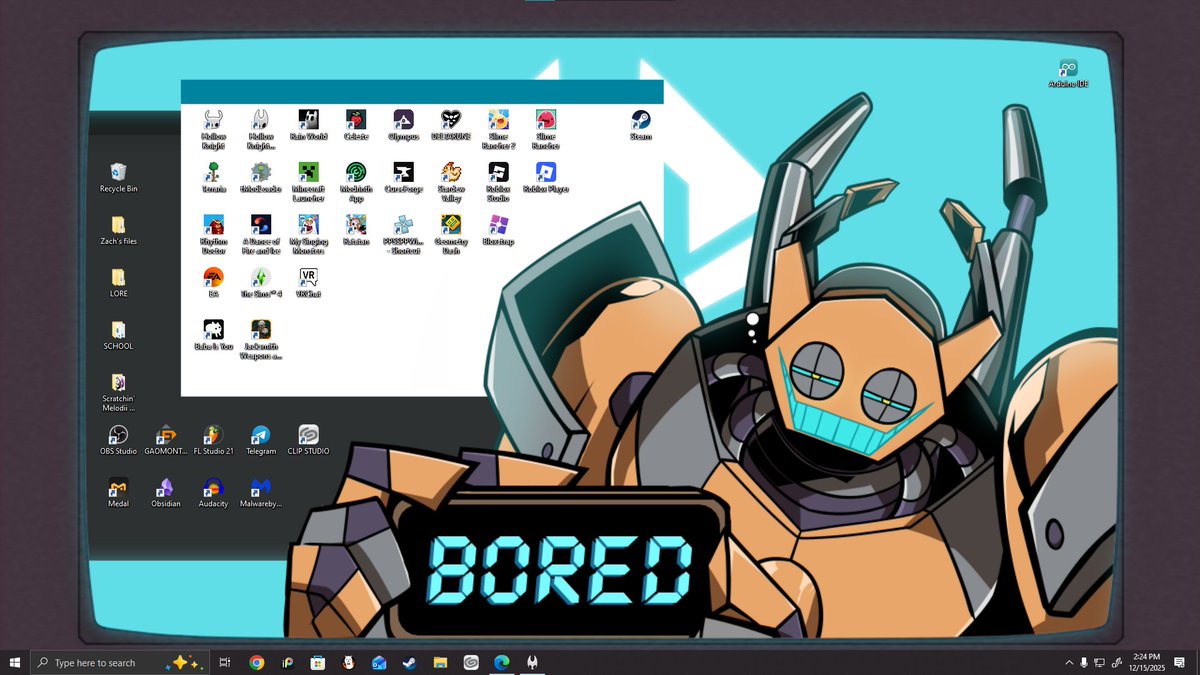Open the Zach's files folder
The image size is (1200, 675).
pos(118,230)
